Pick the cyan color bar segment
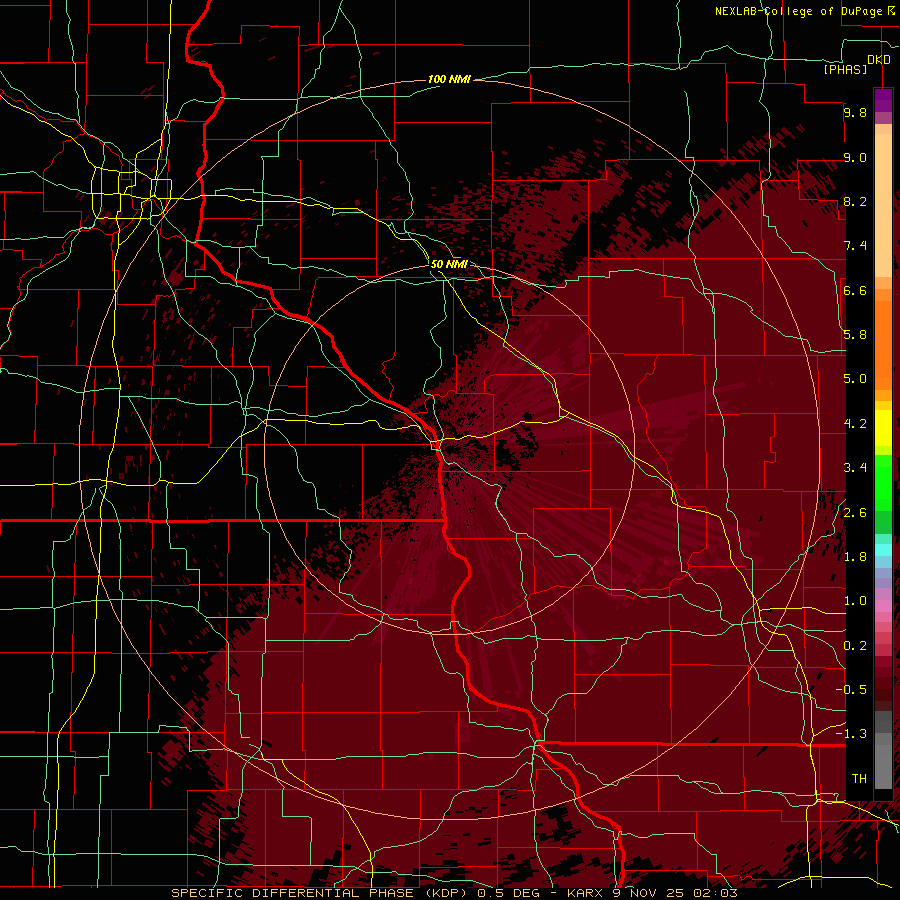 tap(883, 550)
